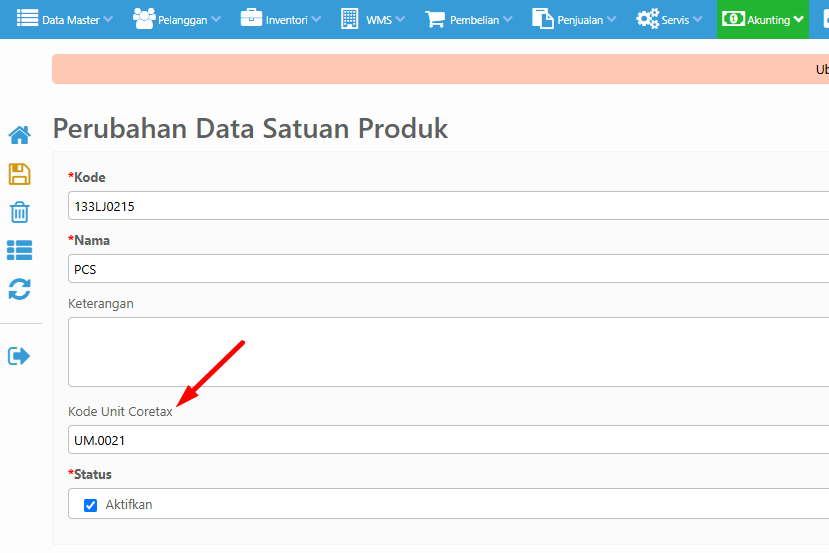This screenshot has height=553, width=829.
Task: Open the Pembelian menu
Action: coord(468,20)
